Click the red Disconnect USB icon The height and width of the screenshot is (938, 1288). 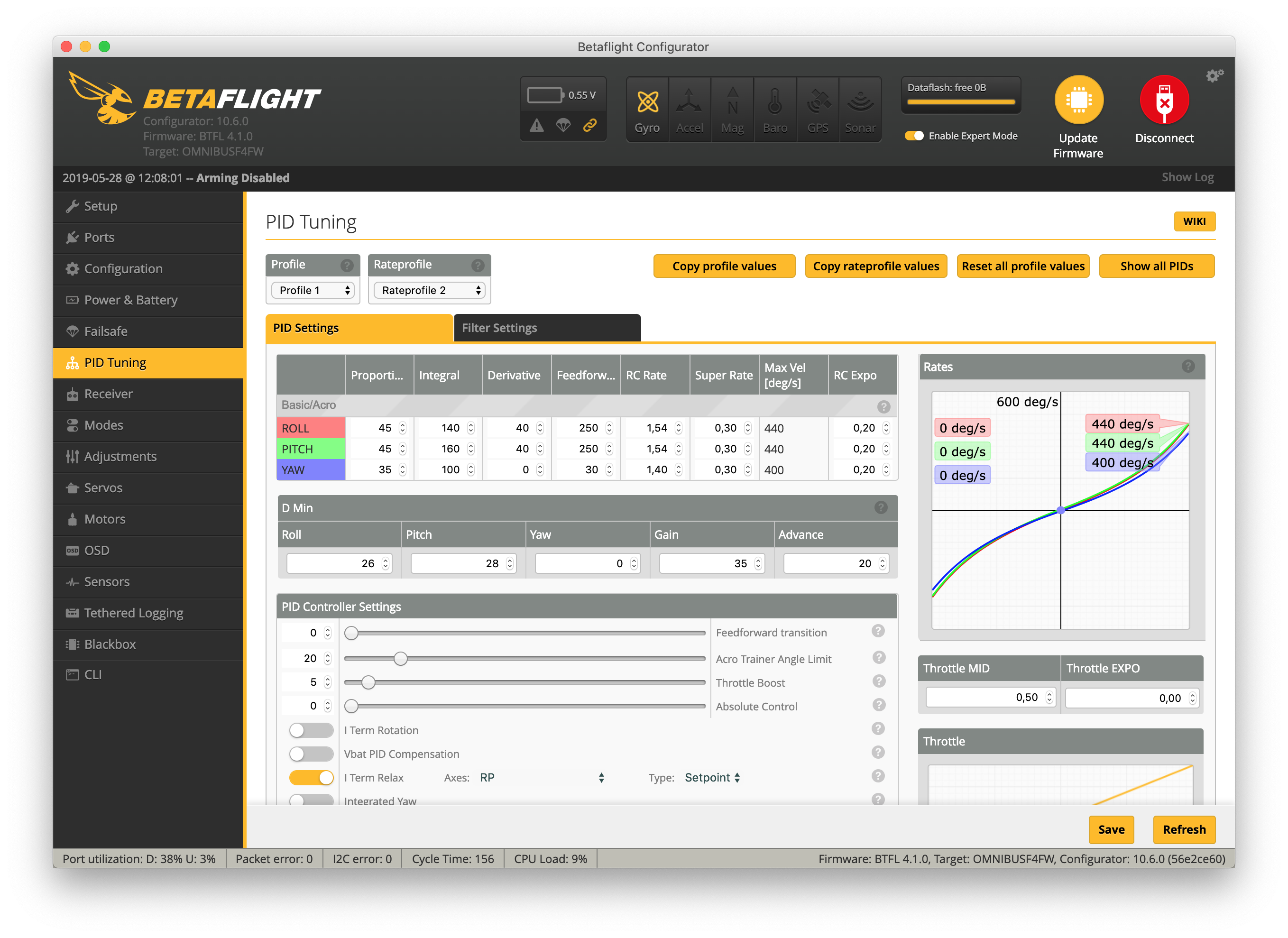coord(1164,100)
